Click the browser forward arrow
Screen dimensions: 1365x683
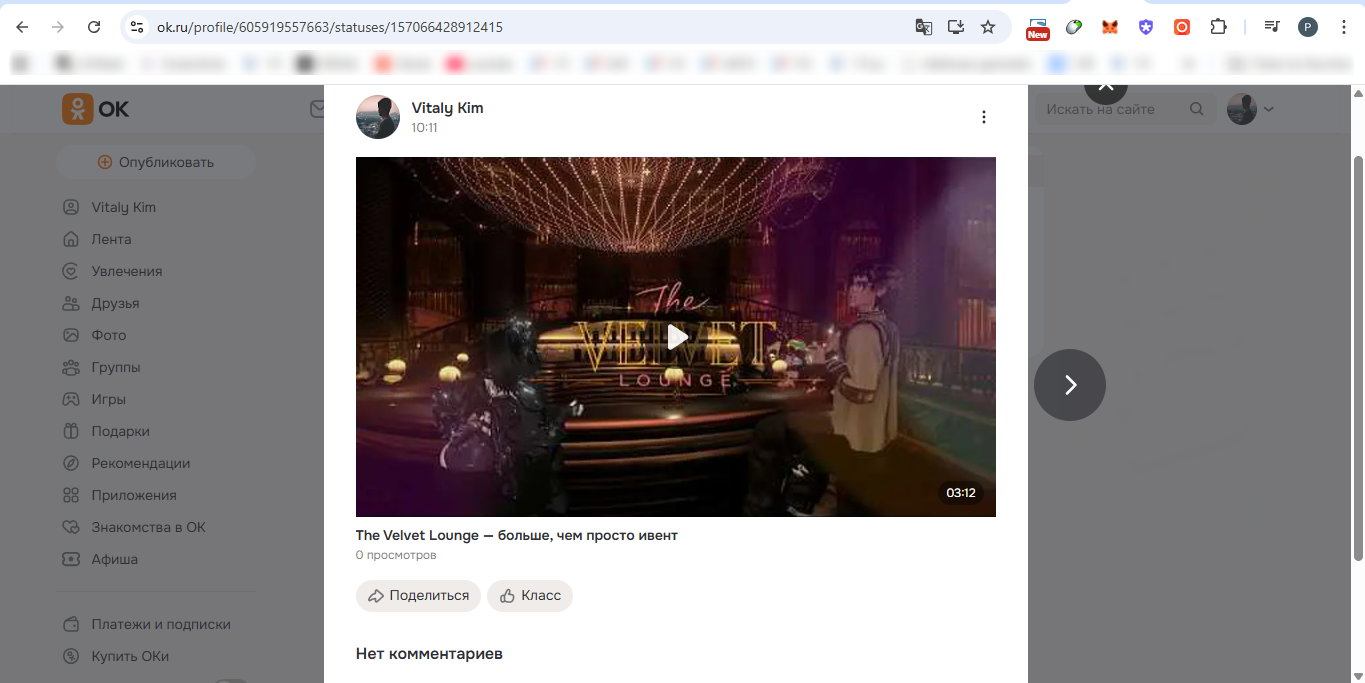tap(58, 27)
